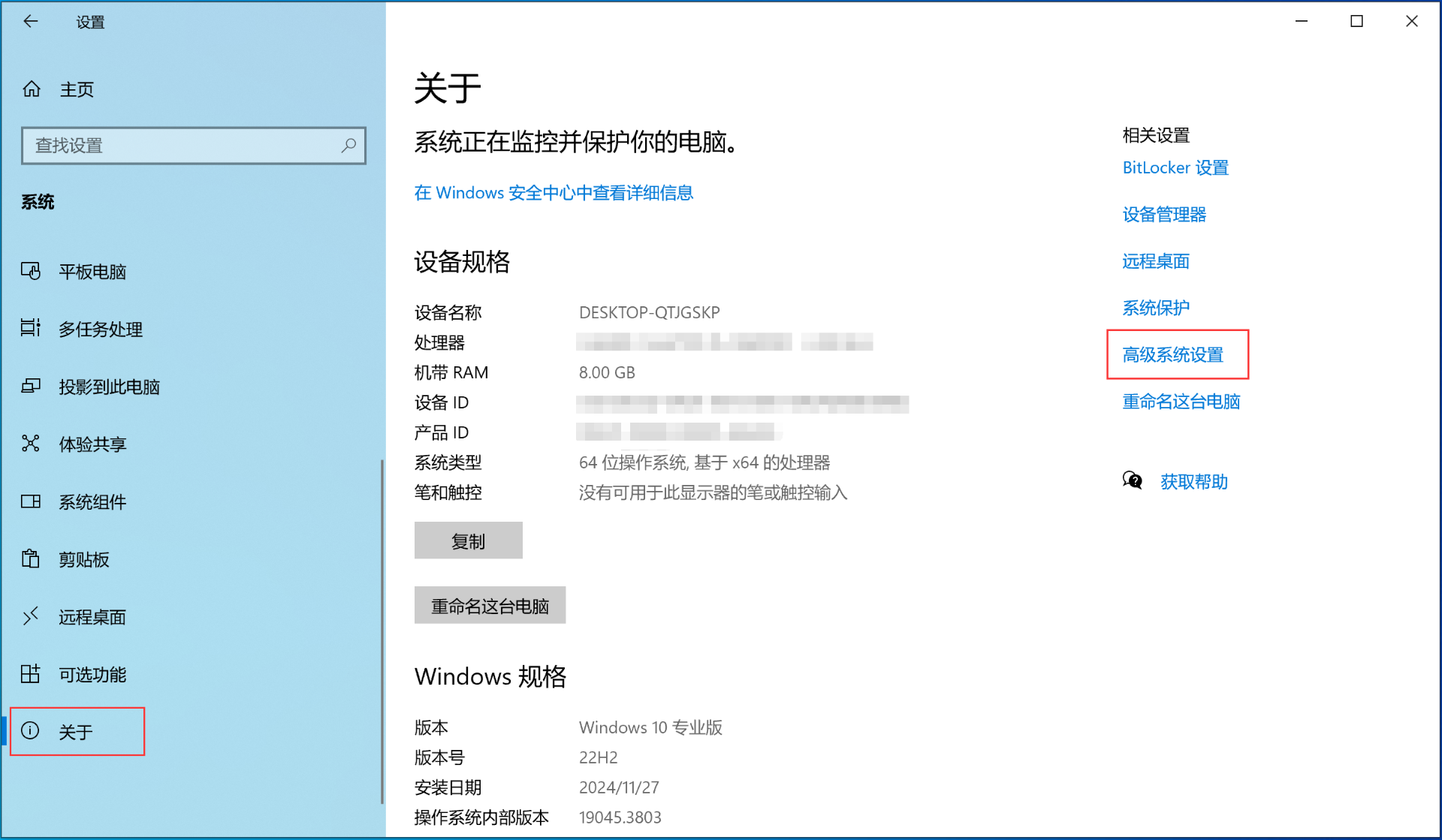The image size is (1442, 840).
Task: Click the 设备管理器 link
Action: (x=1163, y=215)
